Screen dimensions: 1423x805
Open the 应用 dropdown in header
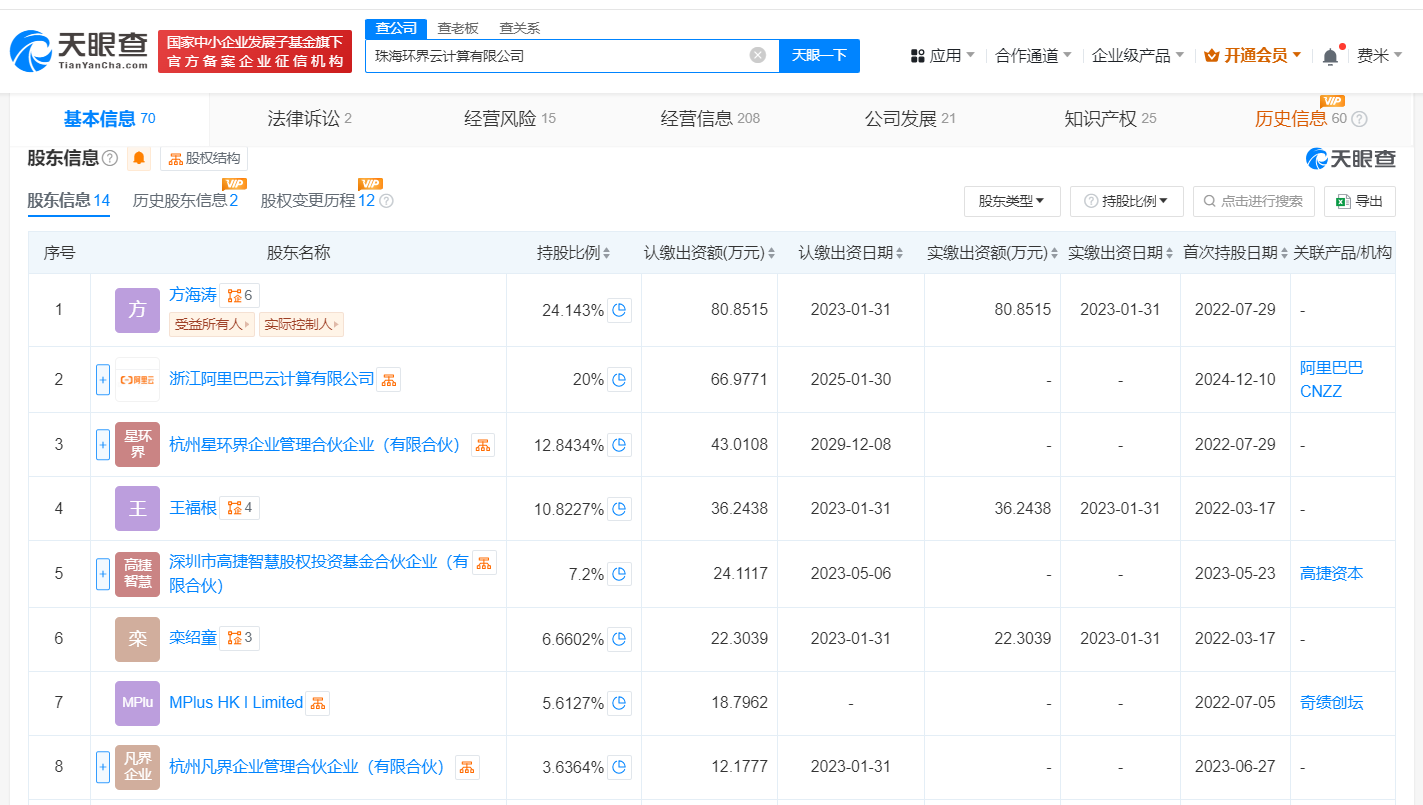pos(942,56)
